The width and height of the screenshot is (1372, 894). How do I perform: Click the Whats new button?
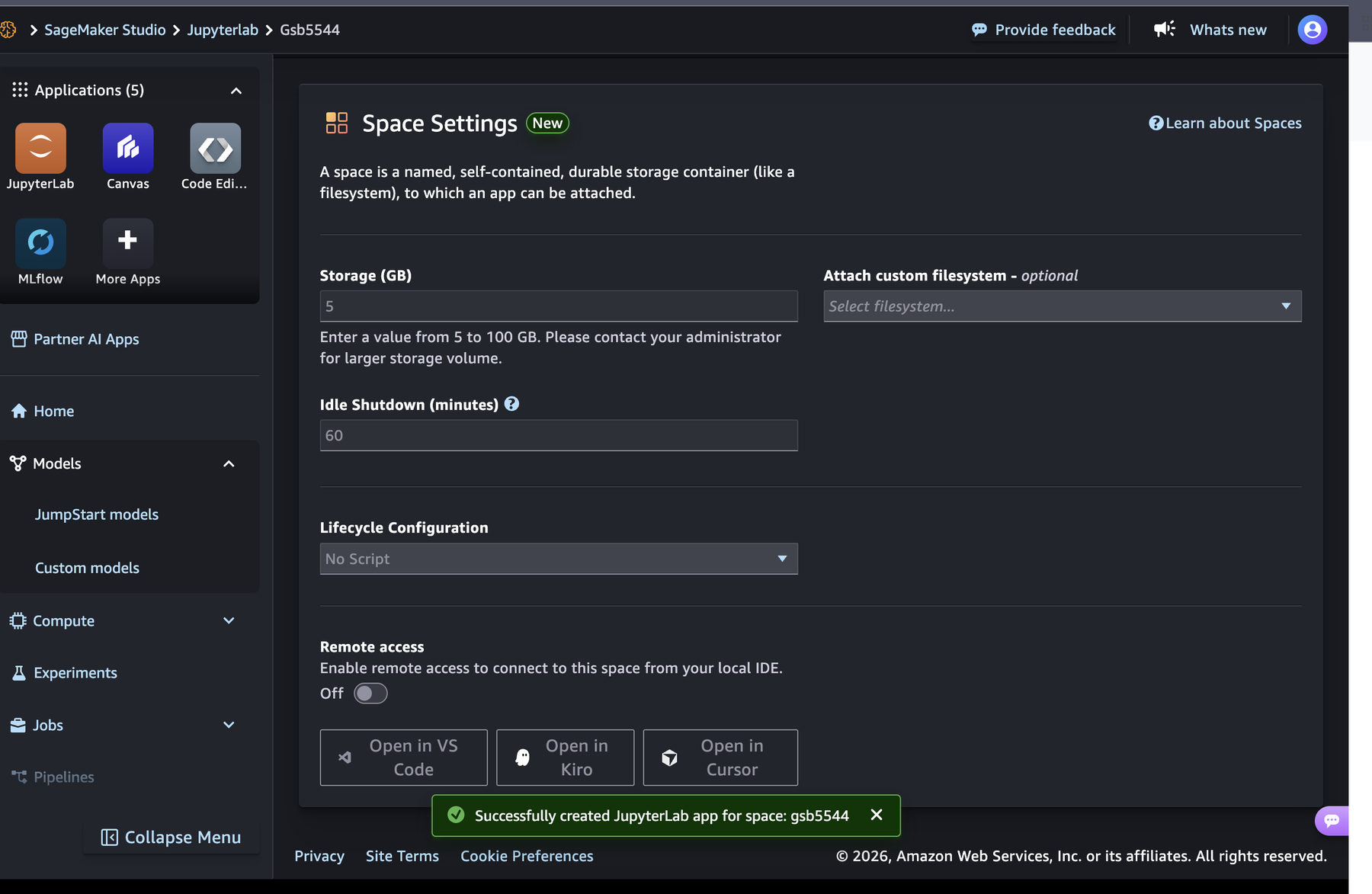point(1210,30)
